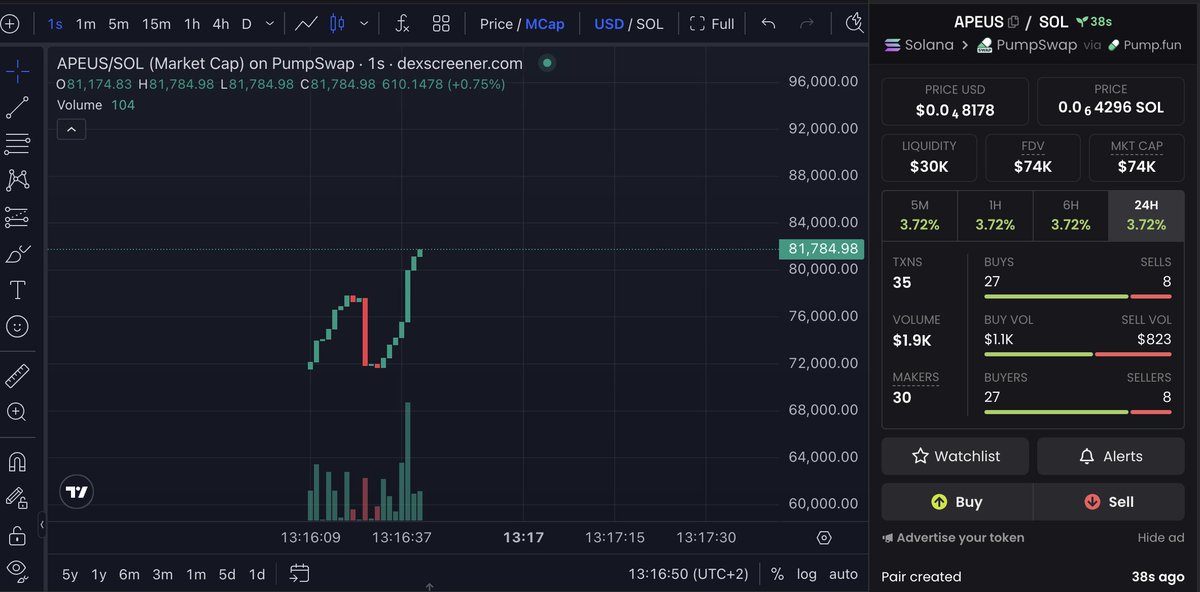Open the chart layout grid selector

[441, 23]
